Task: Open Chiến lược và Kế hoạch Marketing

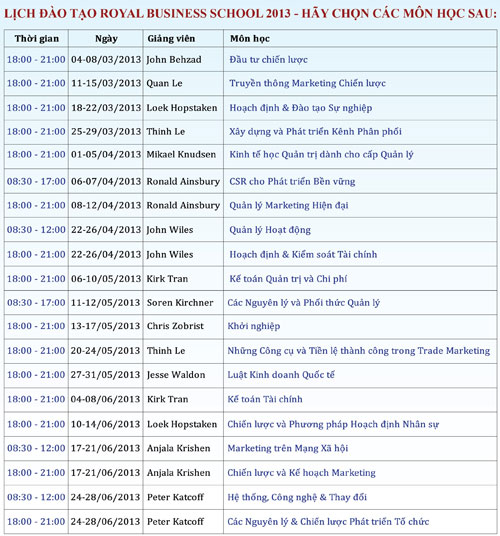Action: 301,473
